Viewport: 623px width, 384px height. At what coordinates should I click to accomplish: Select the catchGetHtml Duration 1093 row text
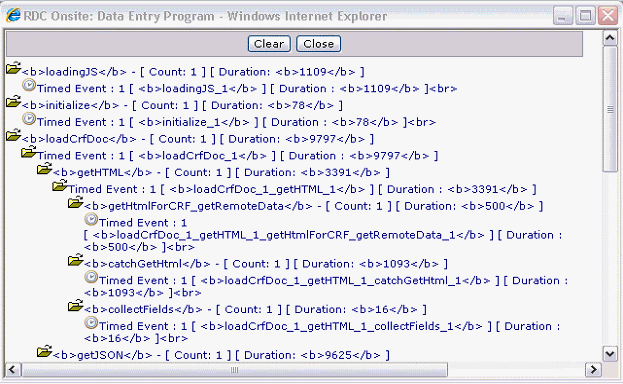click(266, 264)
